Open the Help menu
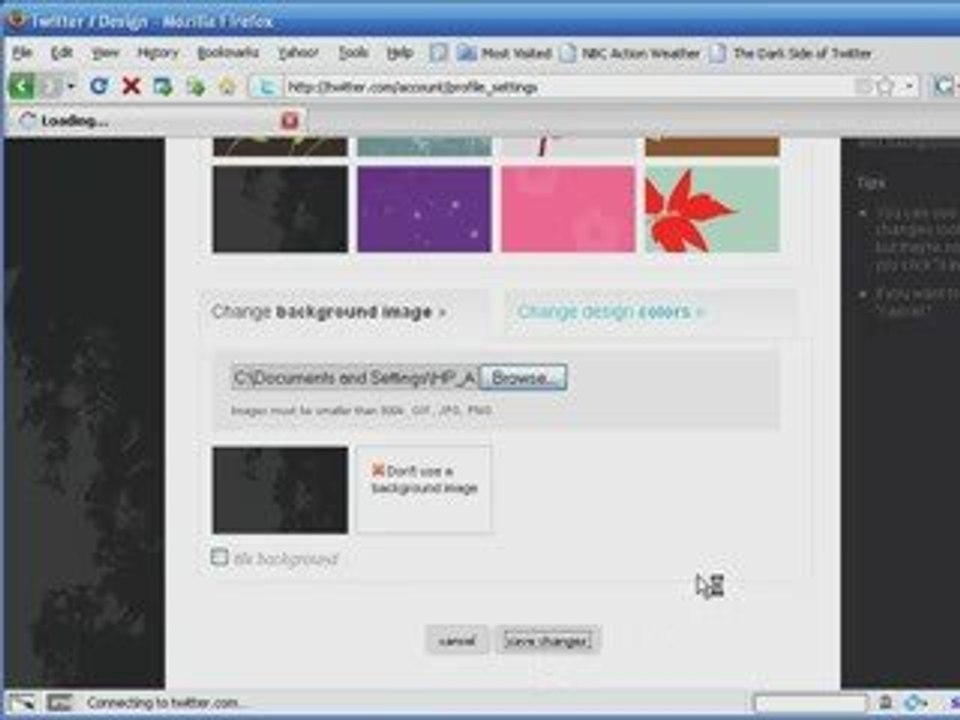Screen dimensions: 960x720 (x=400, y=53)
